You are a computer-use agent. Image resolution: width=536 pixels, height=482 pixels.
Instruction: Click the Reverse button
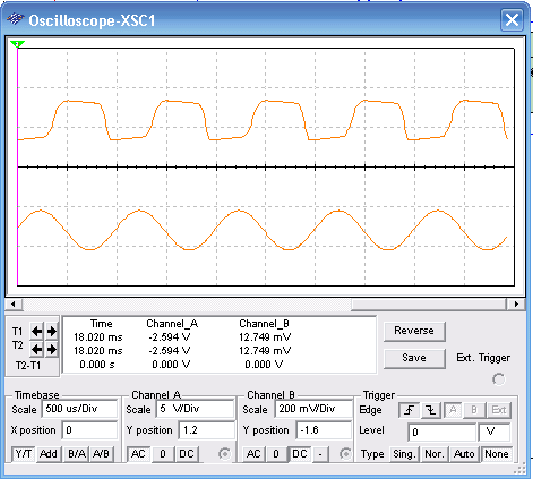tap(414, 331)
